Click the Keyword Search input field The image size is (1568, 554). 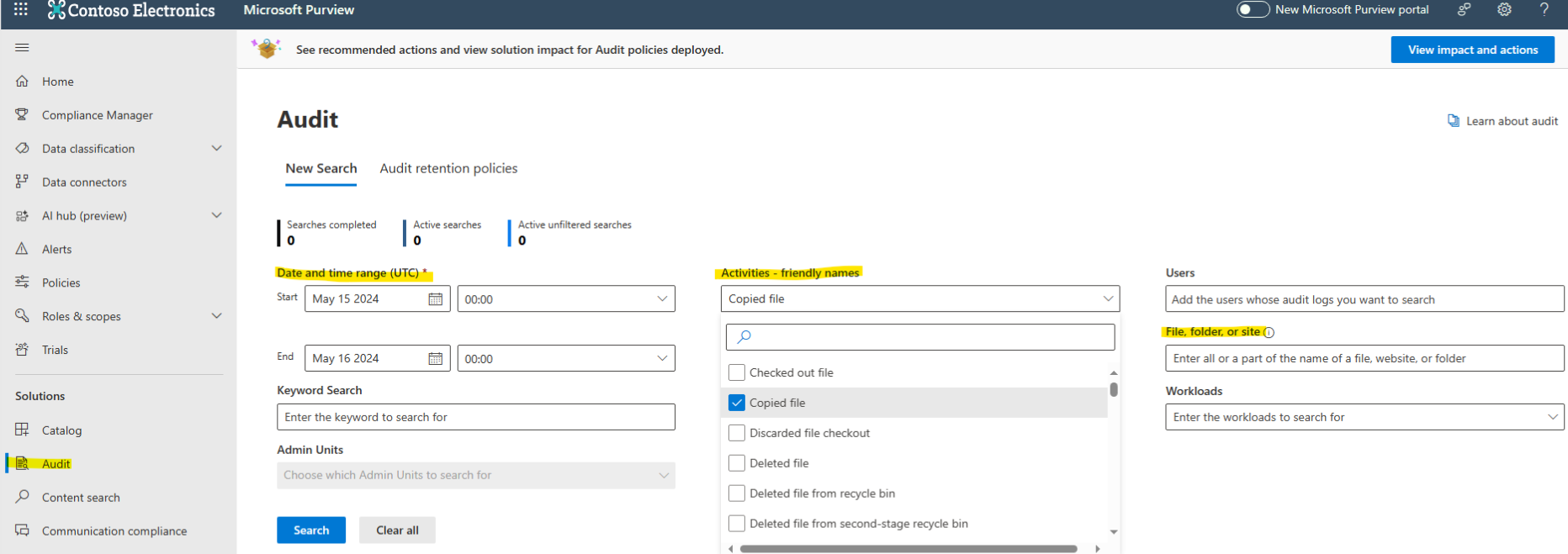[x=476, y=417]
